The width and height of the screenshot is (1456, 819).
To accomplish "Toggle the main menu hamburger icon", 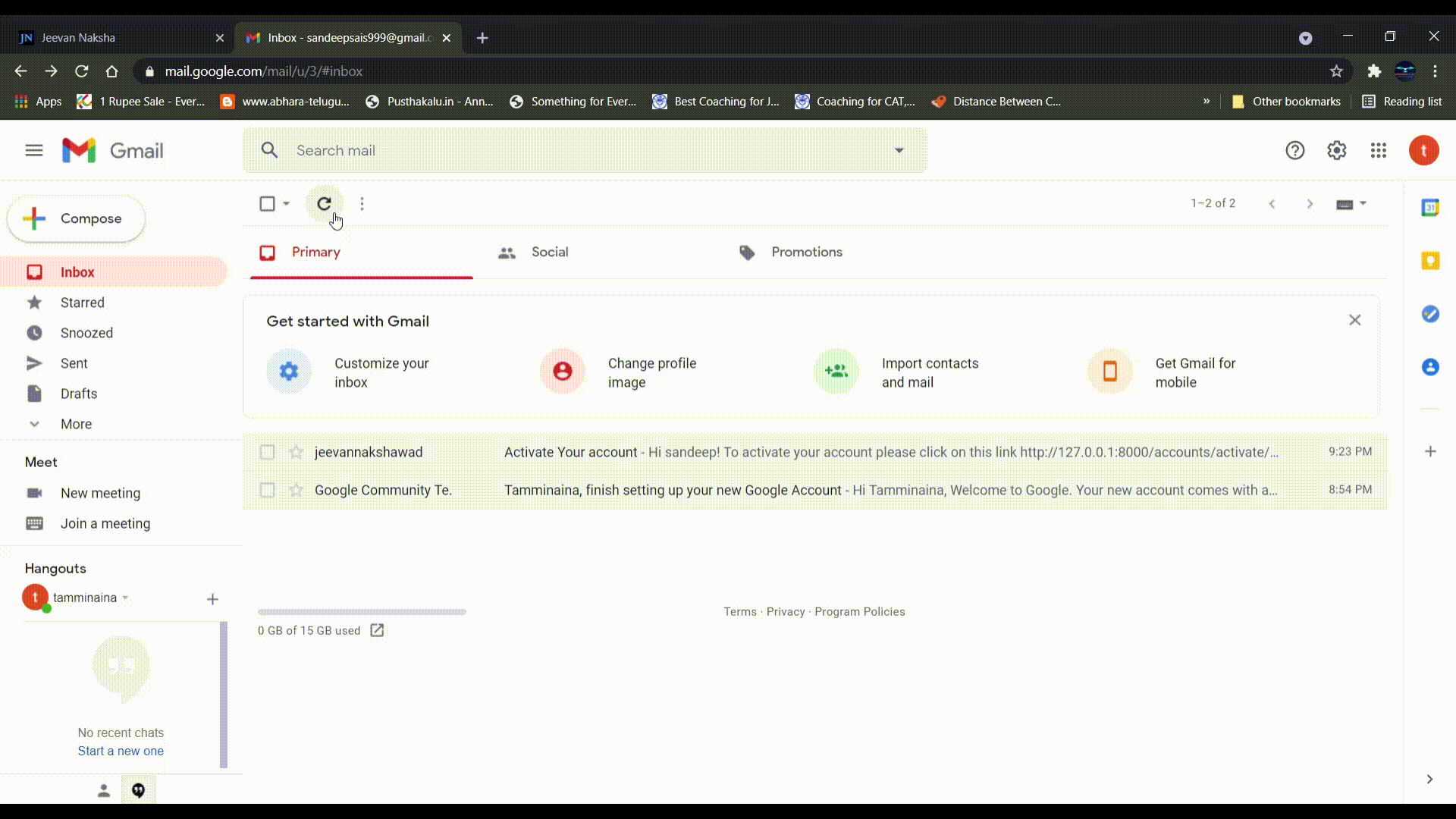I will tap(34, 150).
